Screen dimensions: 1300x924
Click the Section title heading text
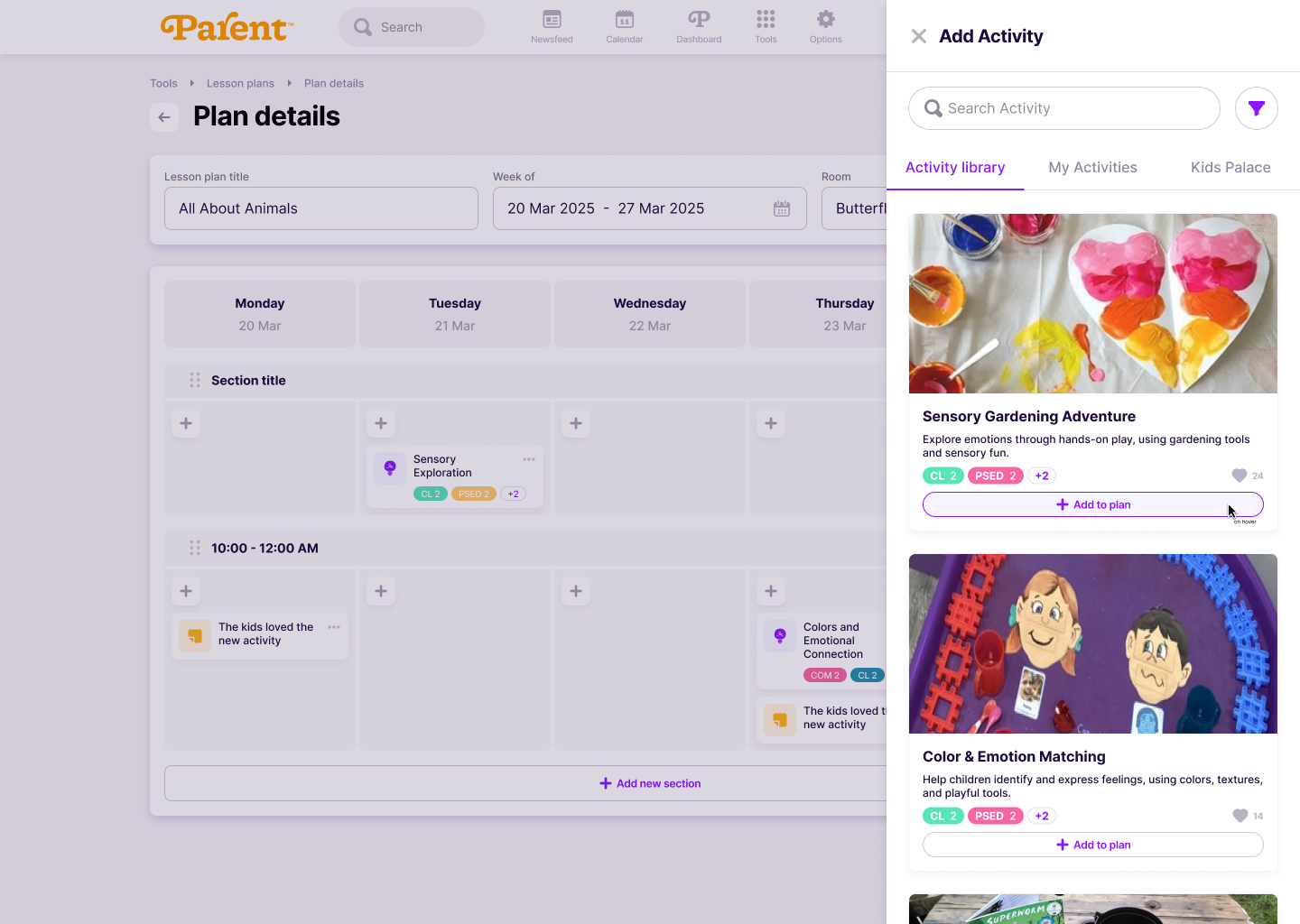click(248, 381)
